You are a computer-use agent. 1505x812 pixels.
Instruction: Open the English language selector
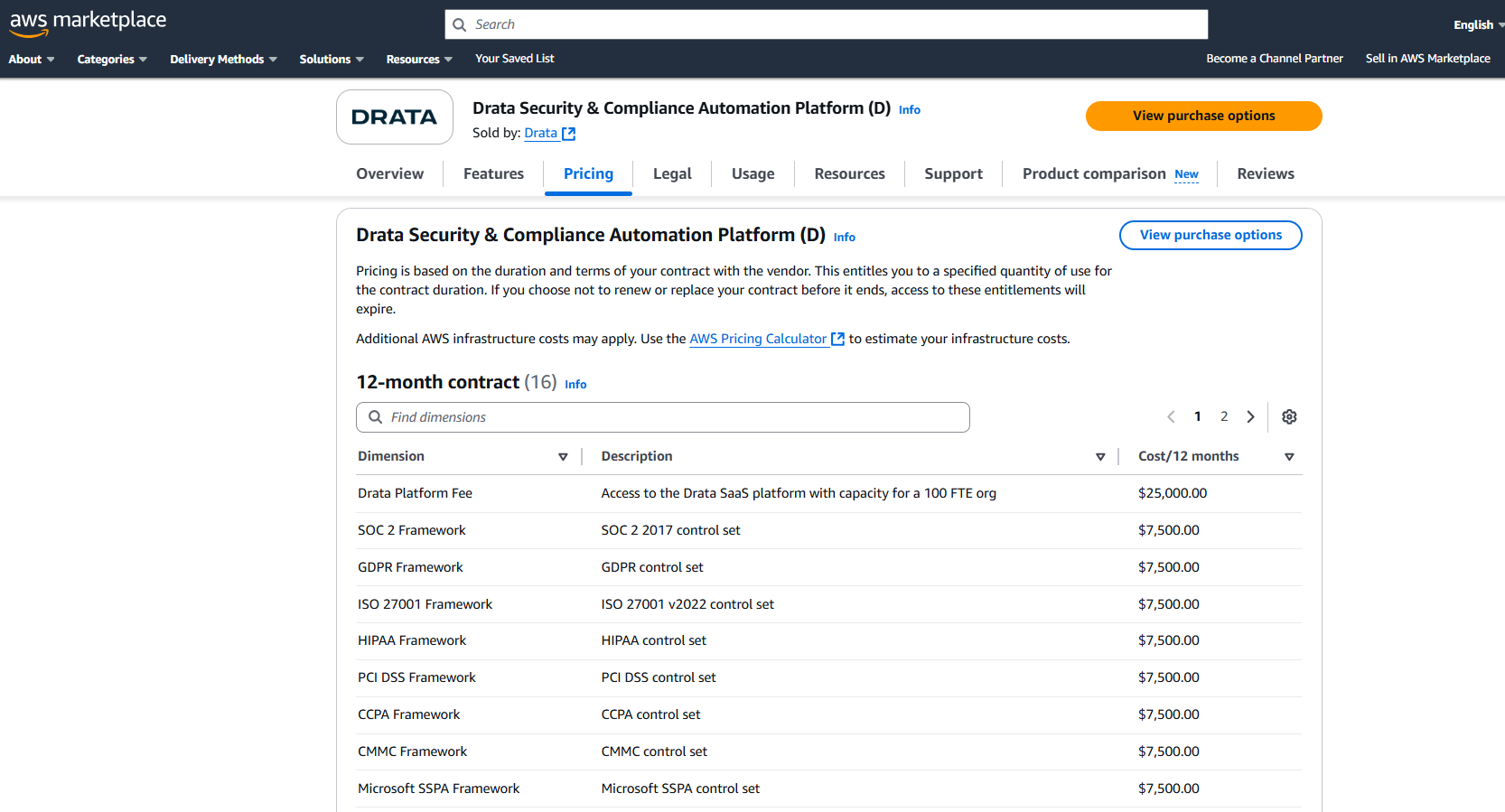point(1478,25)
